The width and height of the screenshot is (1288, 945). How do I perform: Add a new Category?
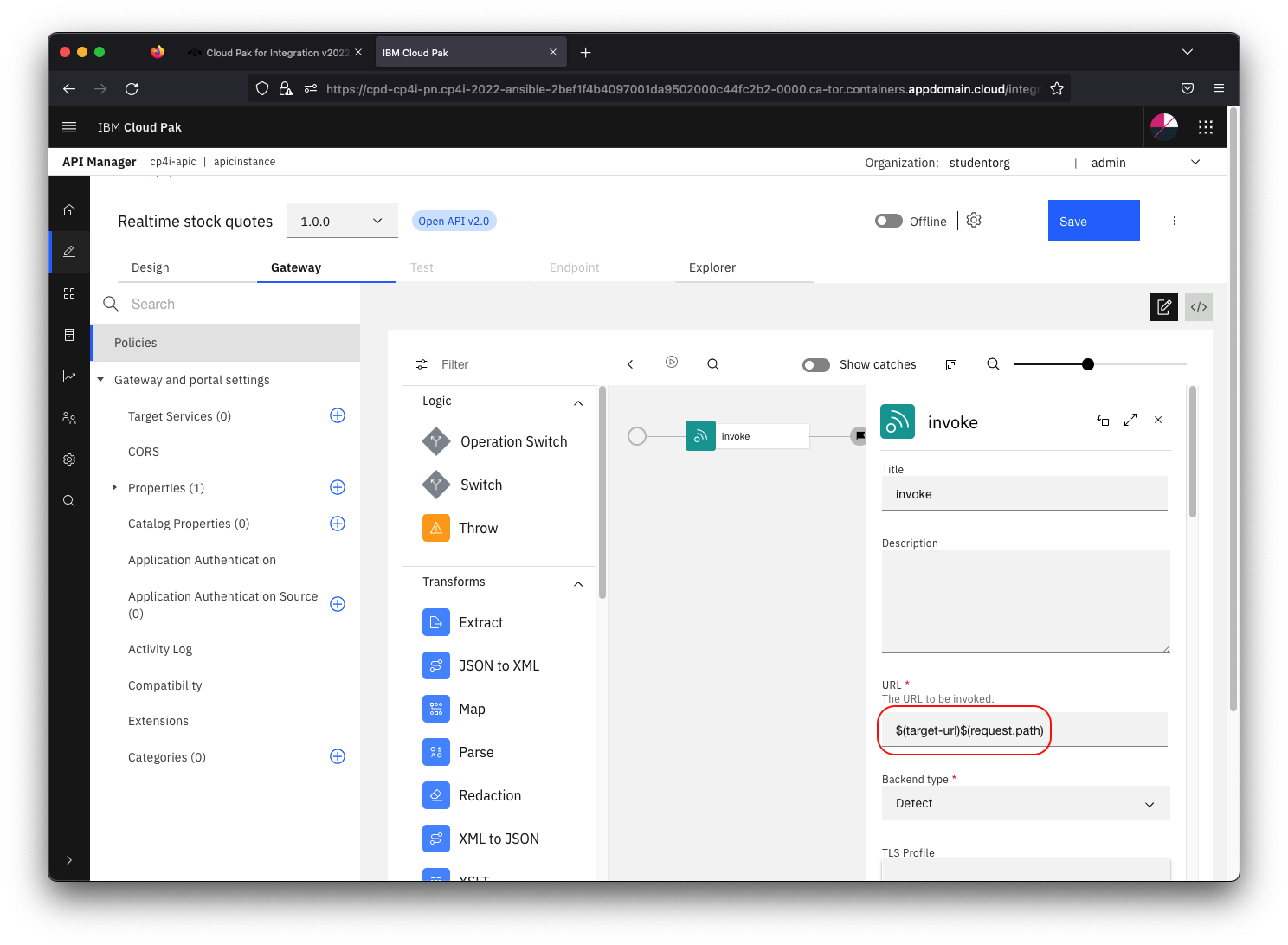(x=338, y=756)
